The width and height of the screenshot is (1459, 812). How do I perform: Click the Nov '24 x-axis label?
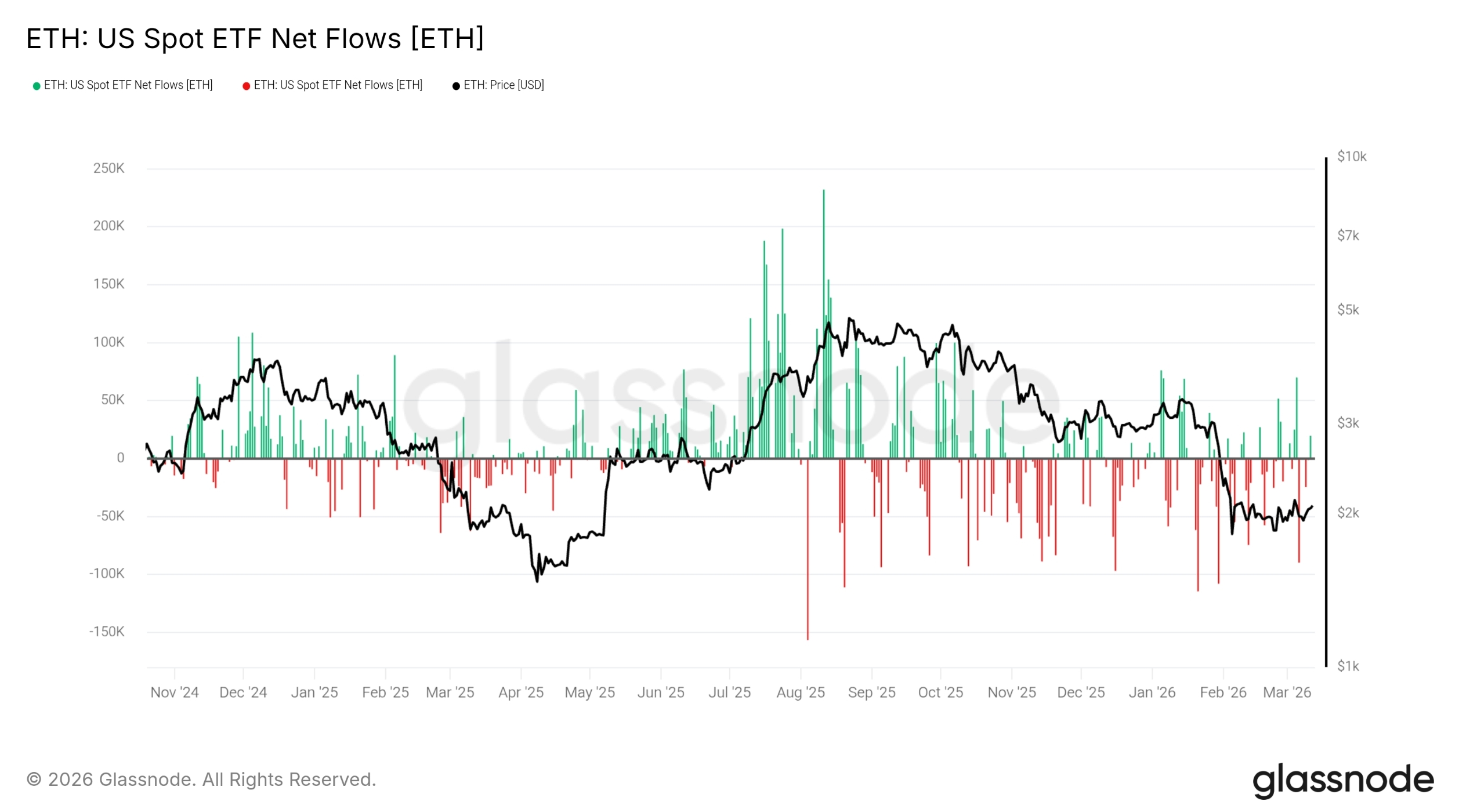pos(175,693)
